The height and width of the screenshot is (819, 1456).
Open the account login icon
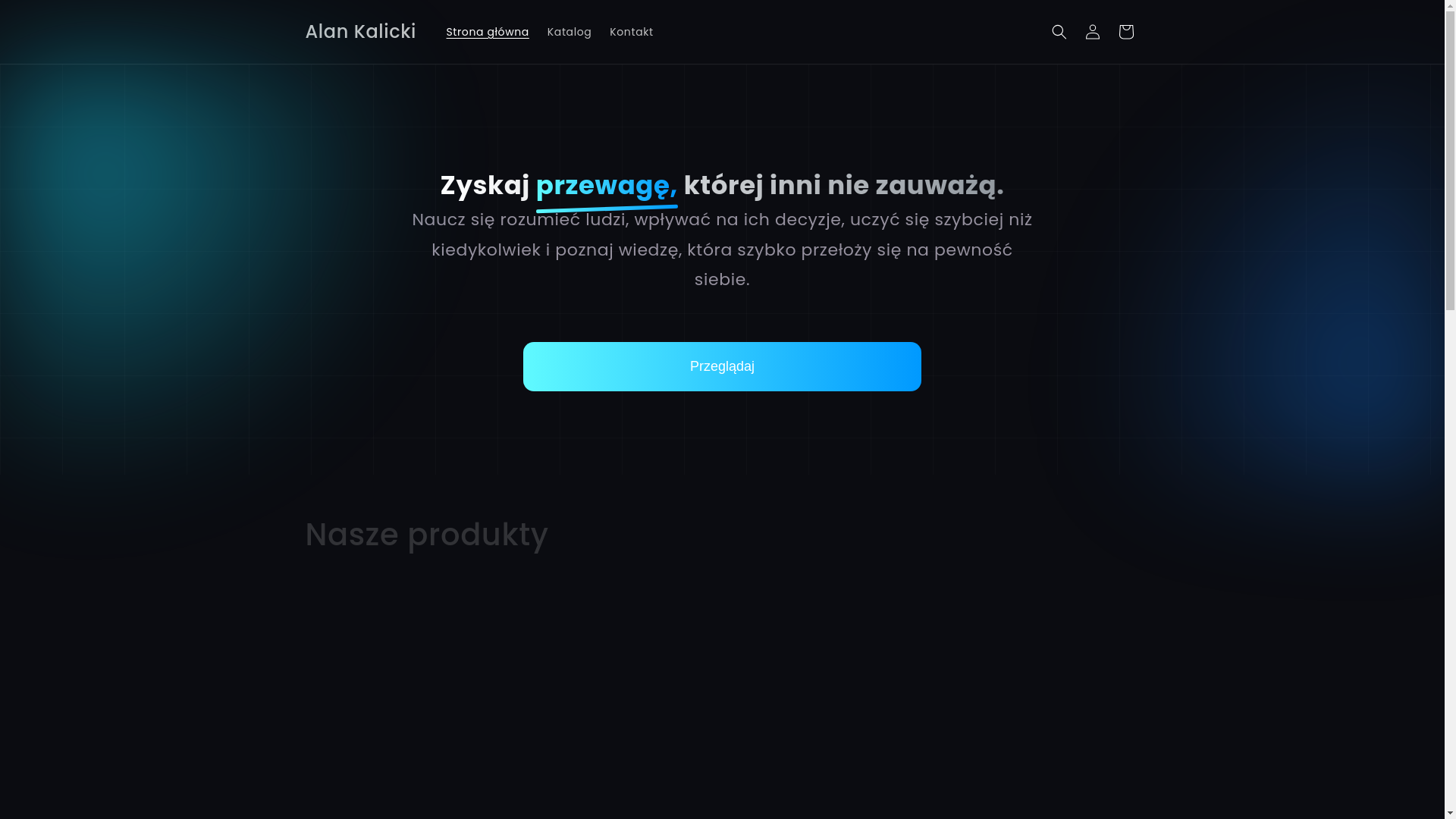pos(1092,32)
